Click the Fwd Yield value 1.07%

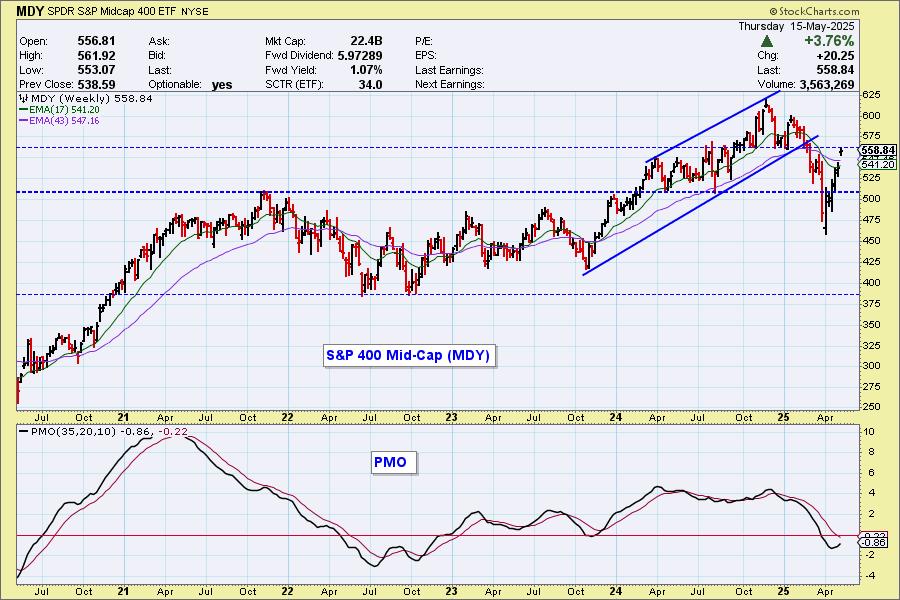(366, 70)
